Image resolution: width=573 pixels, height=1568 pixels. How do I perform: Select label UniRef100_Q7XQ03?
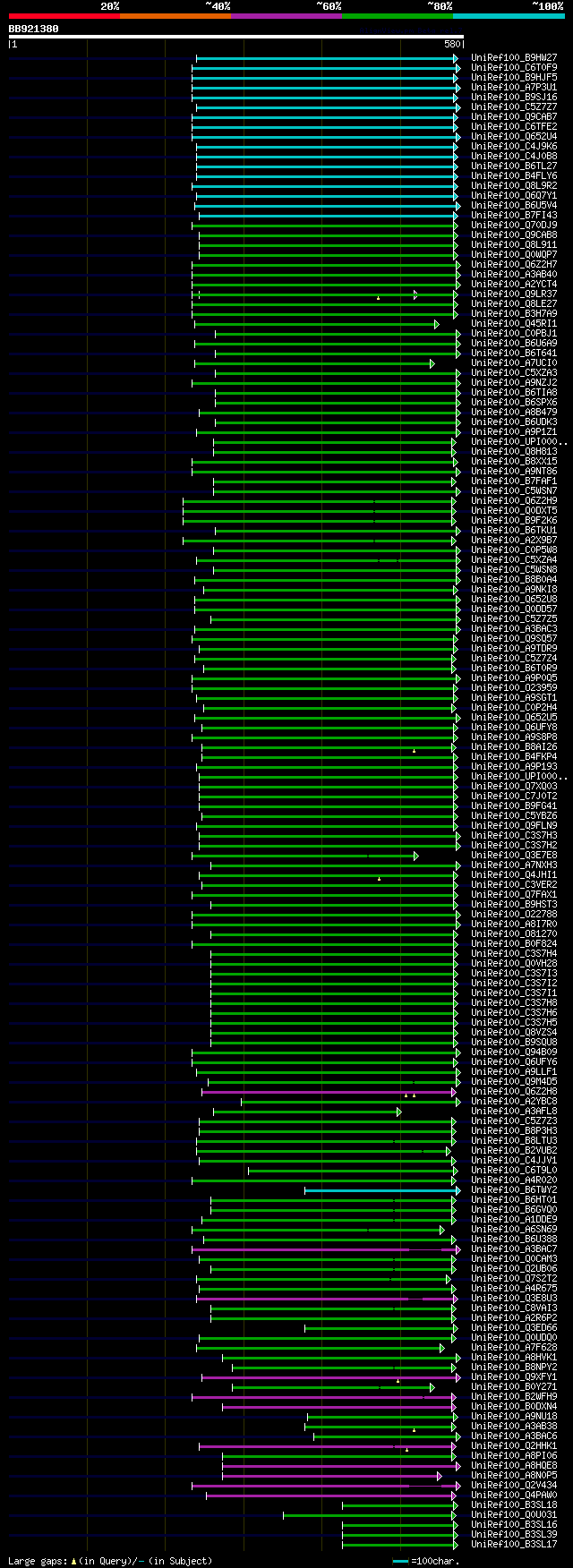pyautogui.click(x=514, y=787)
